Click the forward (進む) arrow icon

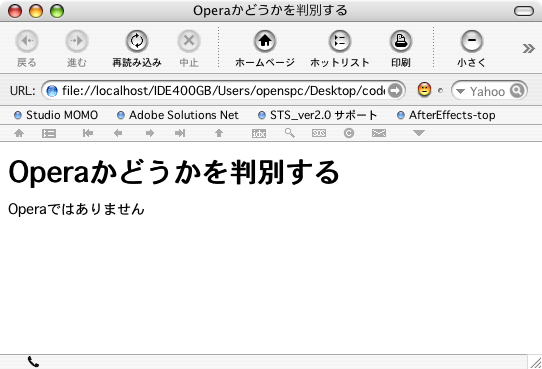coord(77,41)
